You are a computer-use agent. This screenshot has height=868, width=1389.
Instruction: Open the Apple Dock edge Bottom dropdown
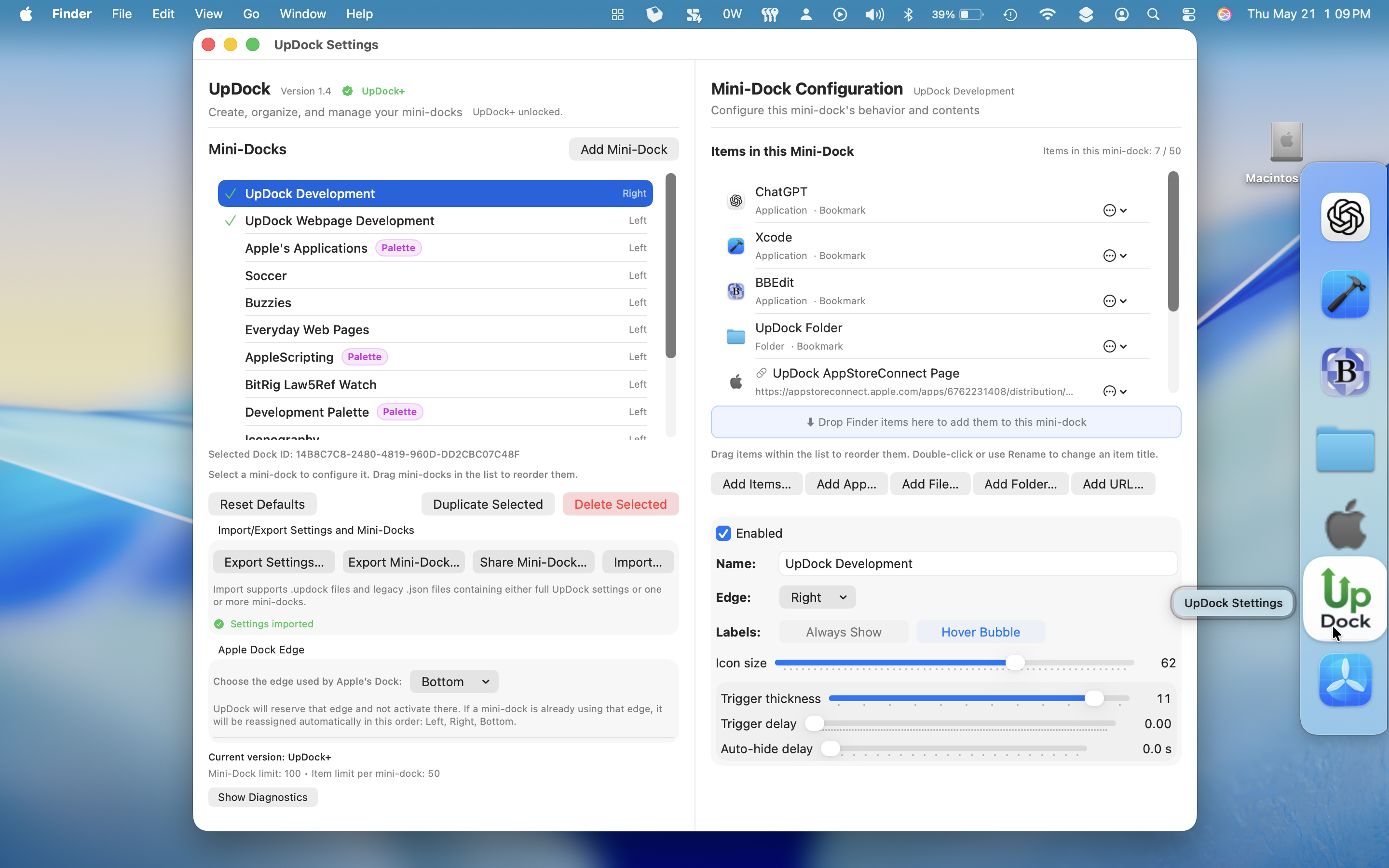pyautogui.click(x=454, y=681)
